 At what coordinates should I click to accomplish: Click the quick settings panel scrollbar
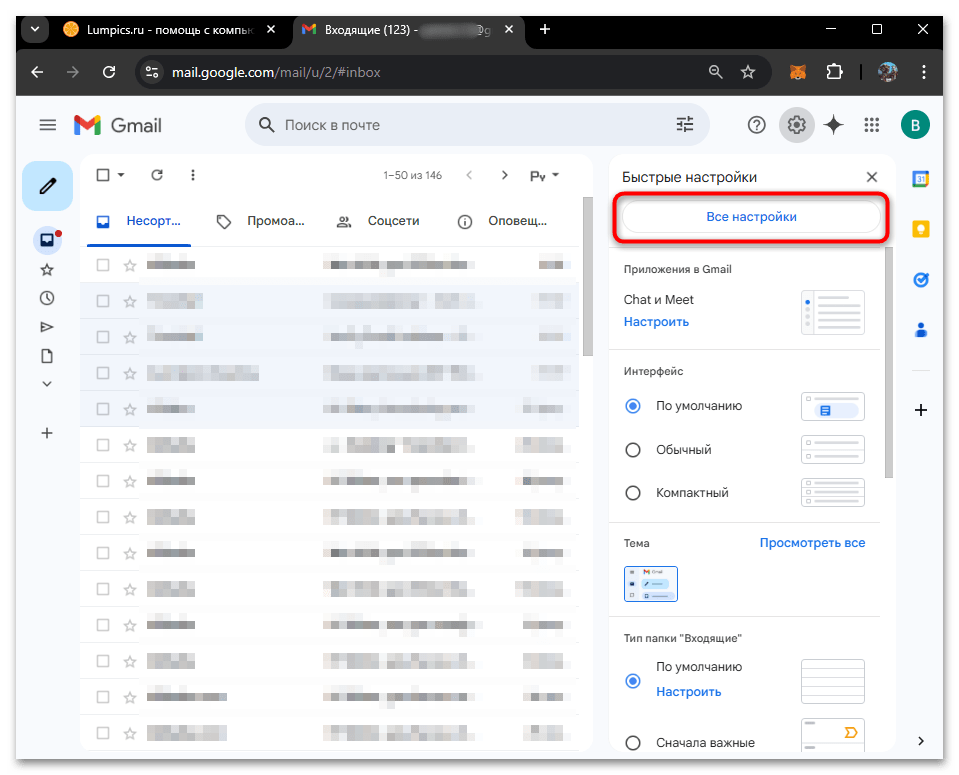tap(889, 362)
